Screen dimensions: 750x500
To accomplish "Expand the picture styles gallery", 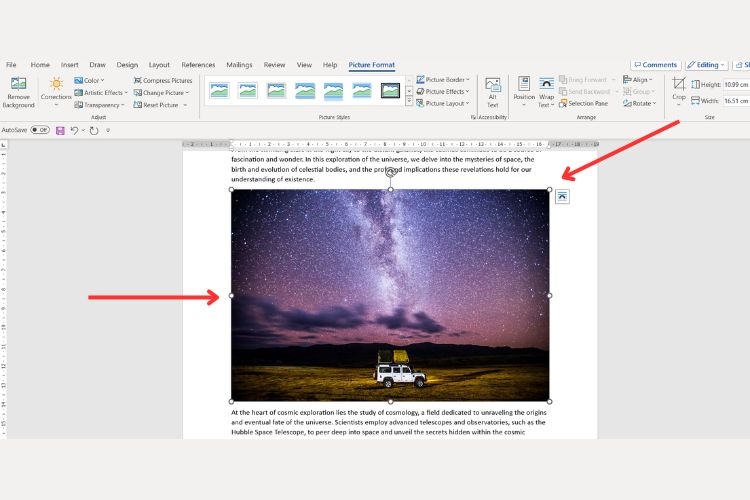I will click(x=409, y=101).
